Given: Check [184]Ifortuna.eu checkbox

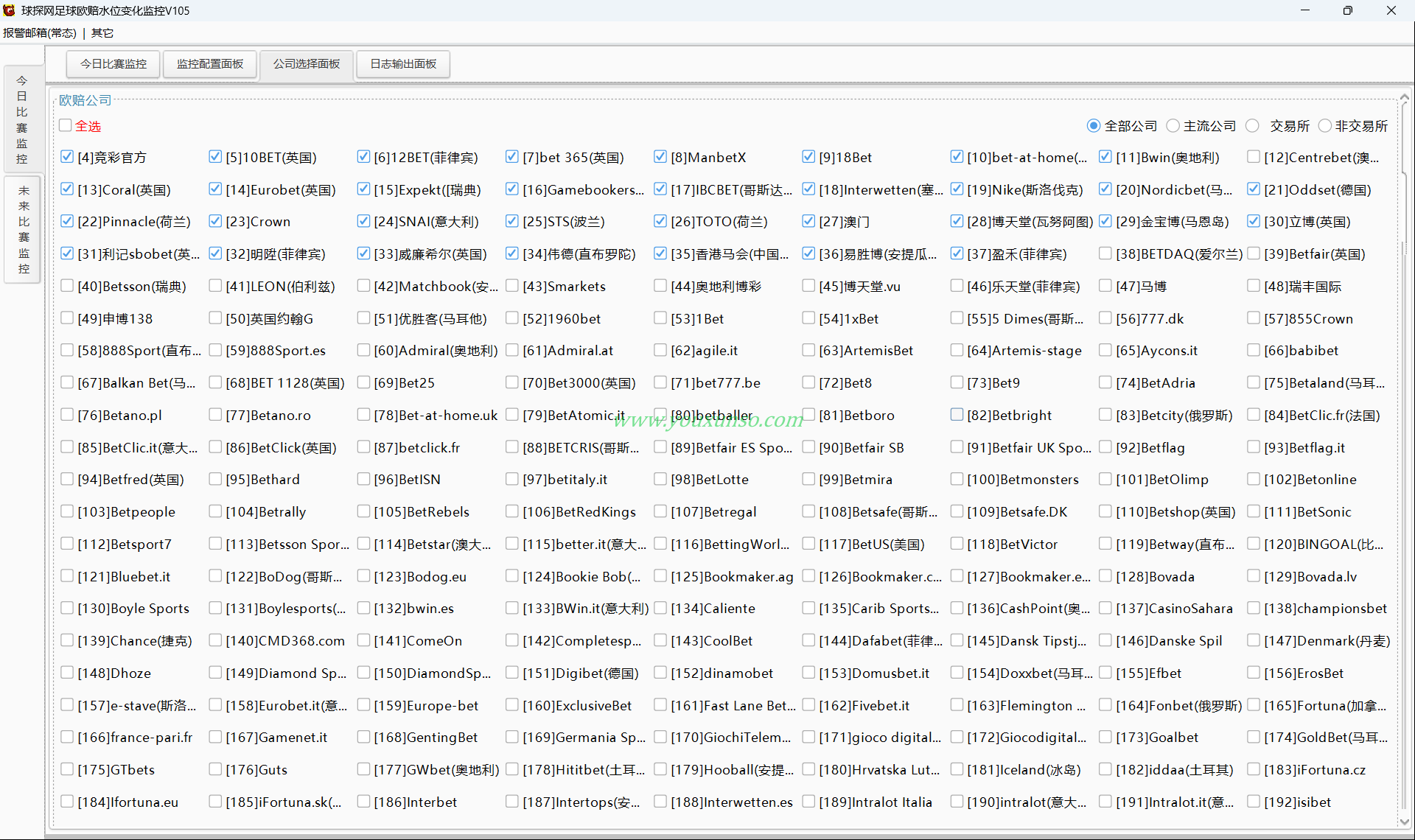Looking at the screenshot, I should [x=67, y=802].
